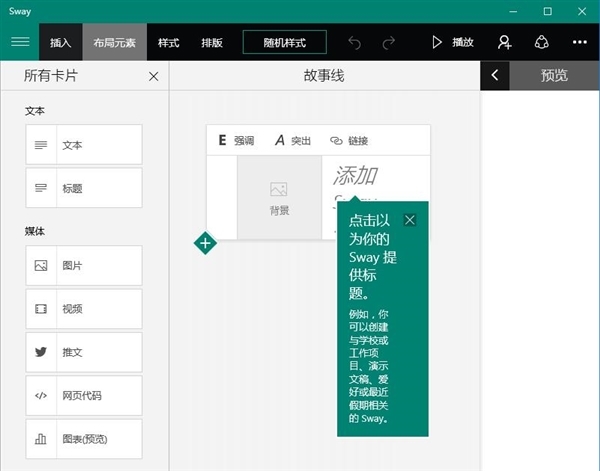Viewport: 600px width, 471px height.
Task: Insert a 推文 card
Action: click(84, 352)
